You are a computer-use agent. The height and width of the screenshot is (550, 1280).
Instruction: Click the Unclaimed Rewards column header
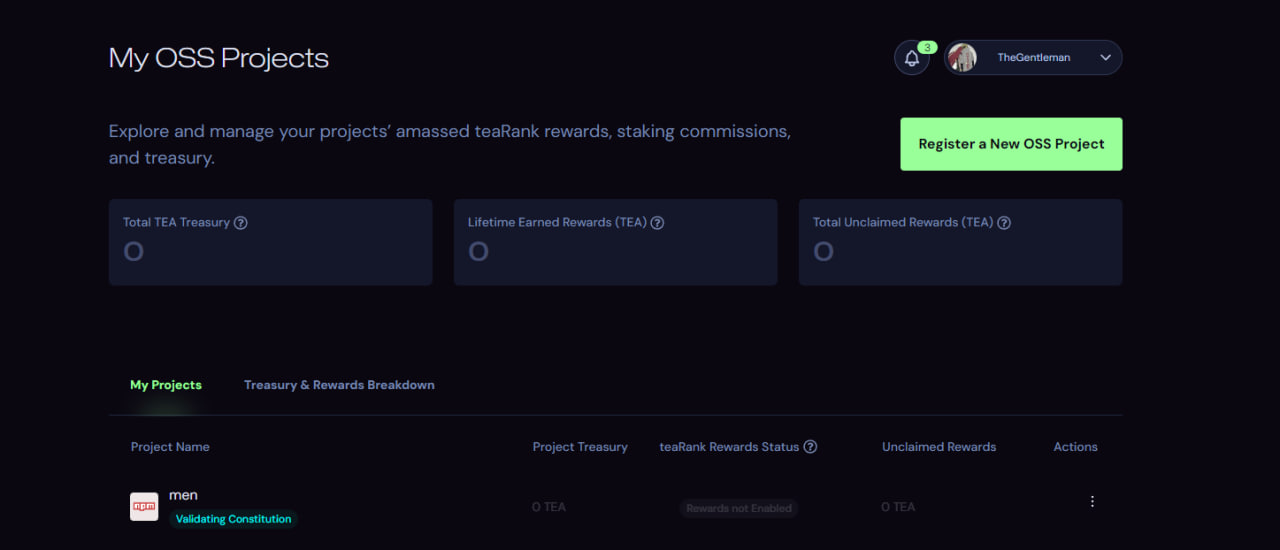(939, 447)
